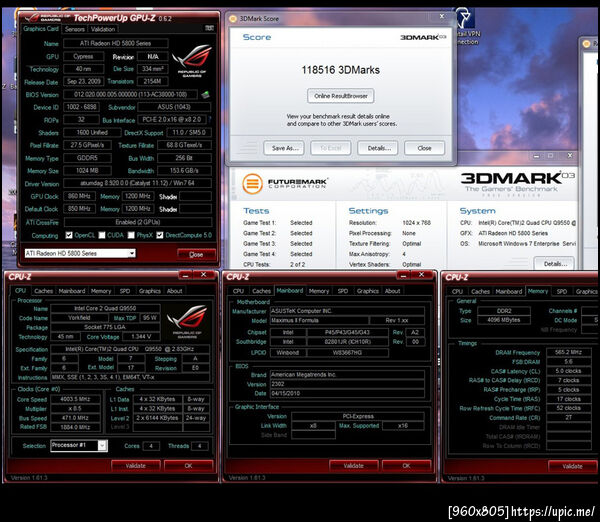Viewport: 600px width, 522px height.
Task: Toggle the DirectCompute 5.0 checkbox
Action: tap(160, 235)
